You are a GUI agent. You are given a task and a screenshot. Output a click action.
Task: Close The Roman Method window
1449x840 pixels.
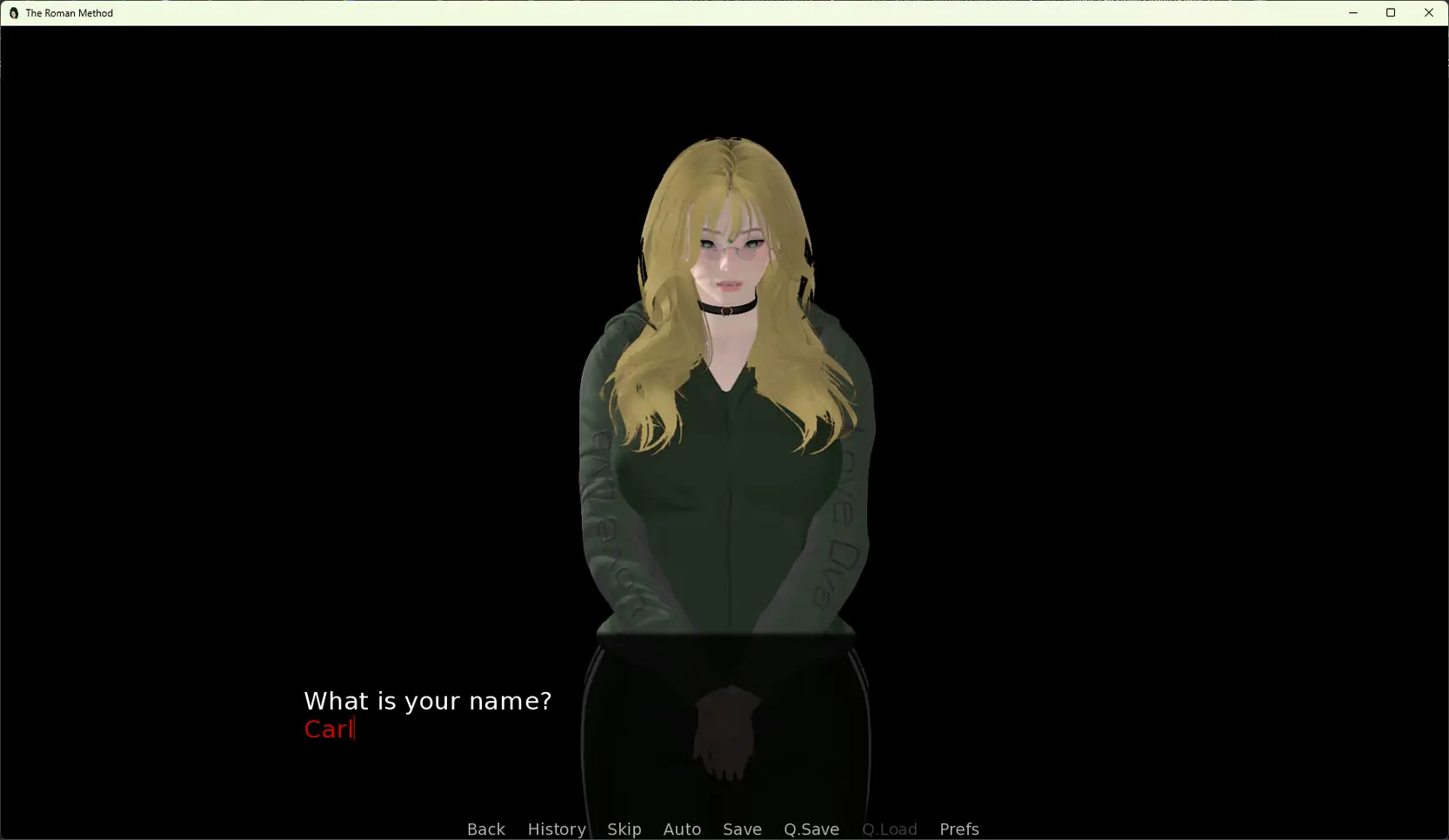click(1429, 13)
